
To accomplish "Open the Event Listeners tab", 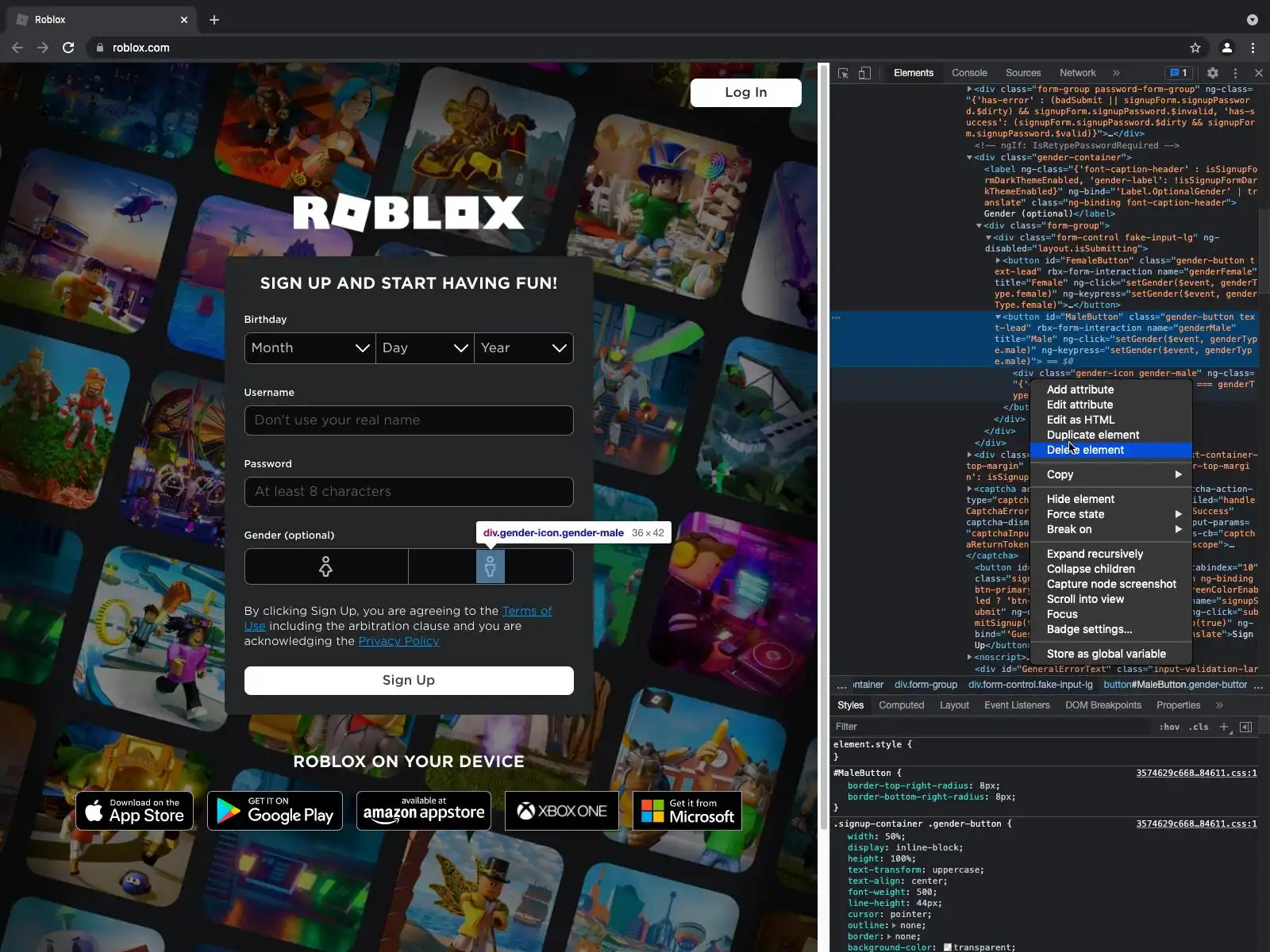I will coord(1017,705).
